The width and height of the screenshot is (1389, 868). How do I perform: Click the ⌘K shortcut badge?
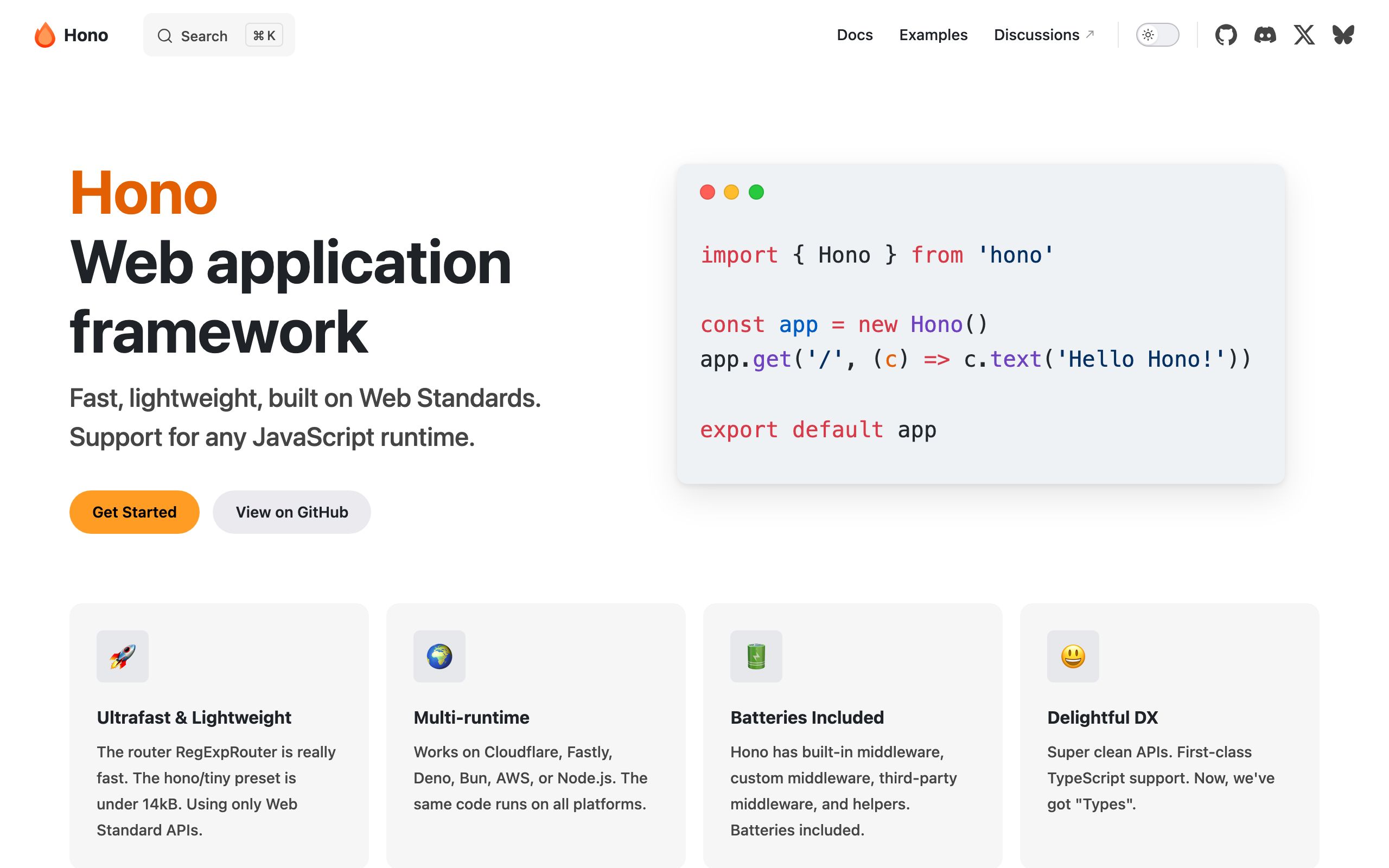pos(264,36)
